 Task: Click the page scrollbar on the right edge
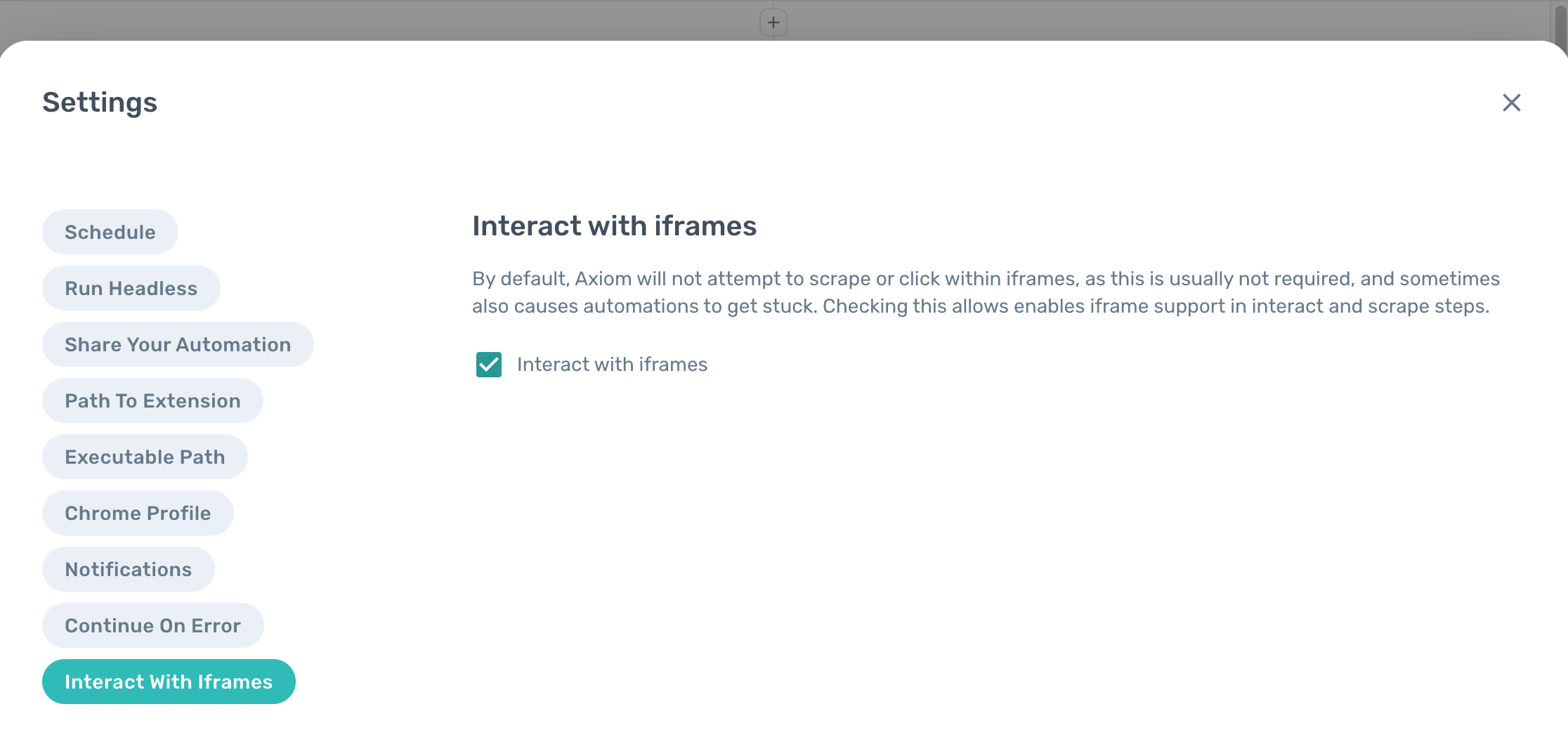click(1560, 28)
